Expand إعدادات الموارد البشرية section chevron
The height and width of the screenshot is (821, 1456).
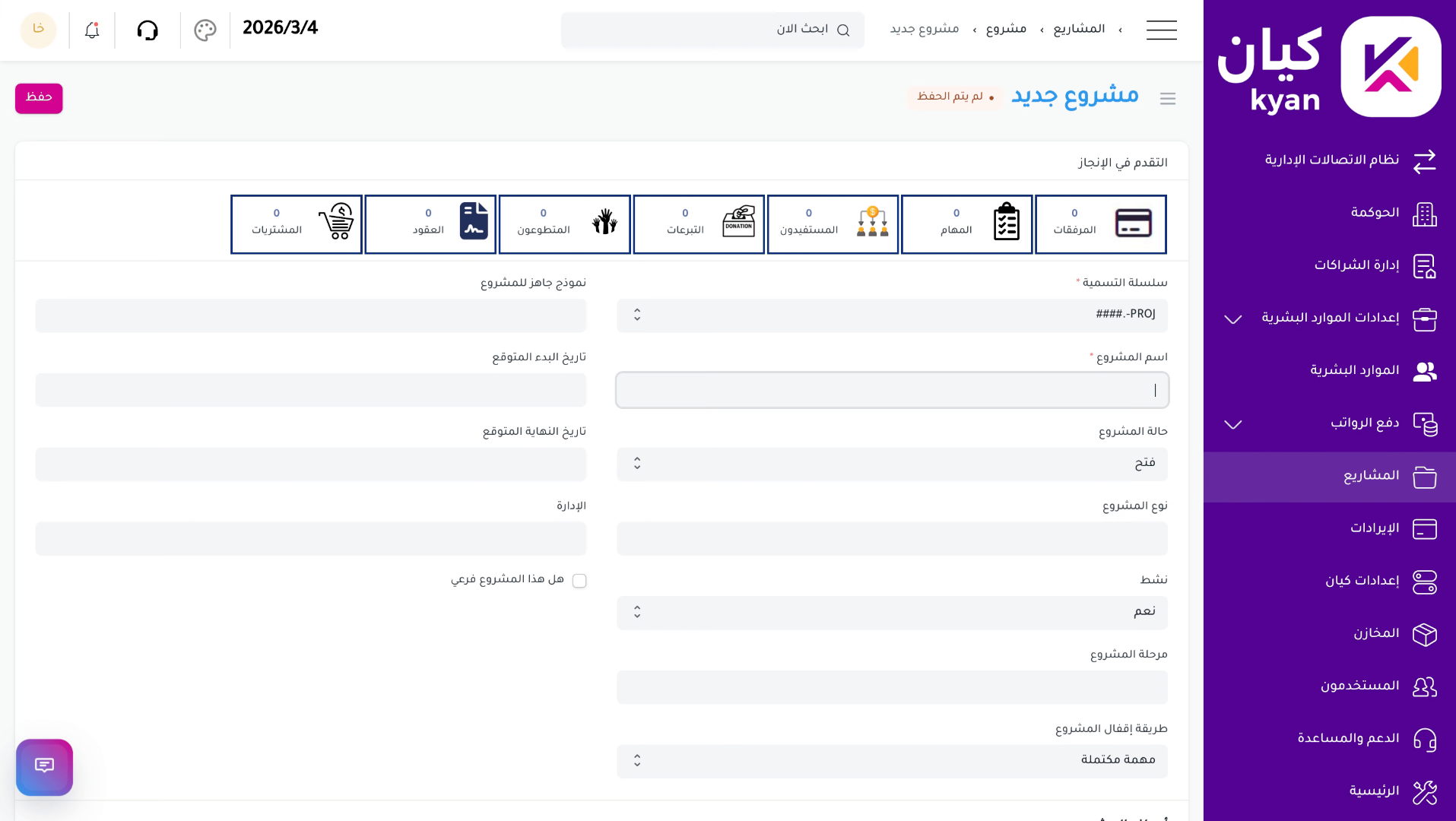[x=1232, y=319]
